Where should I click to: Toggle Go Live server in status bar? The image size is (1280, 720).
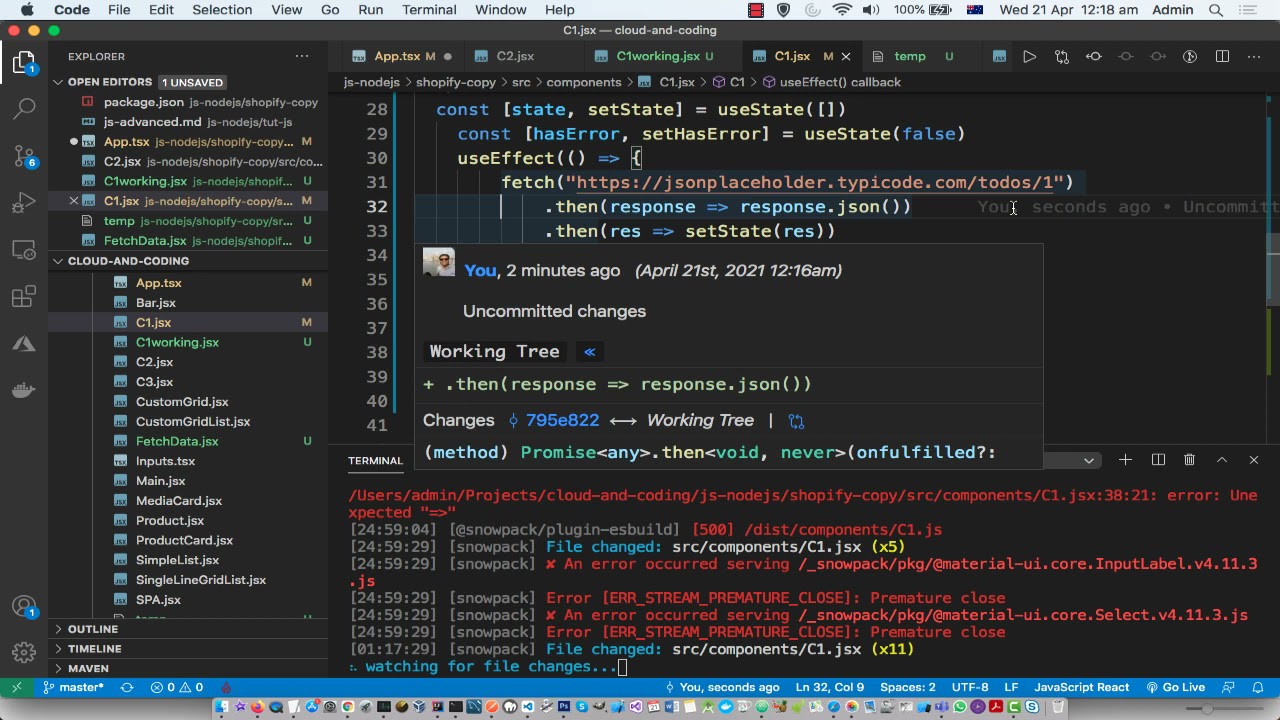point(1175,687)
